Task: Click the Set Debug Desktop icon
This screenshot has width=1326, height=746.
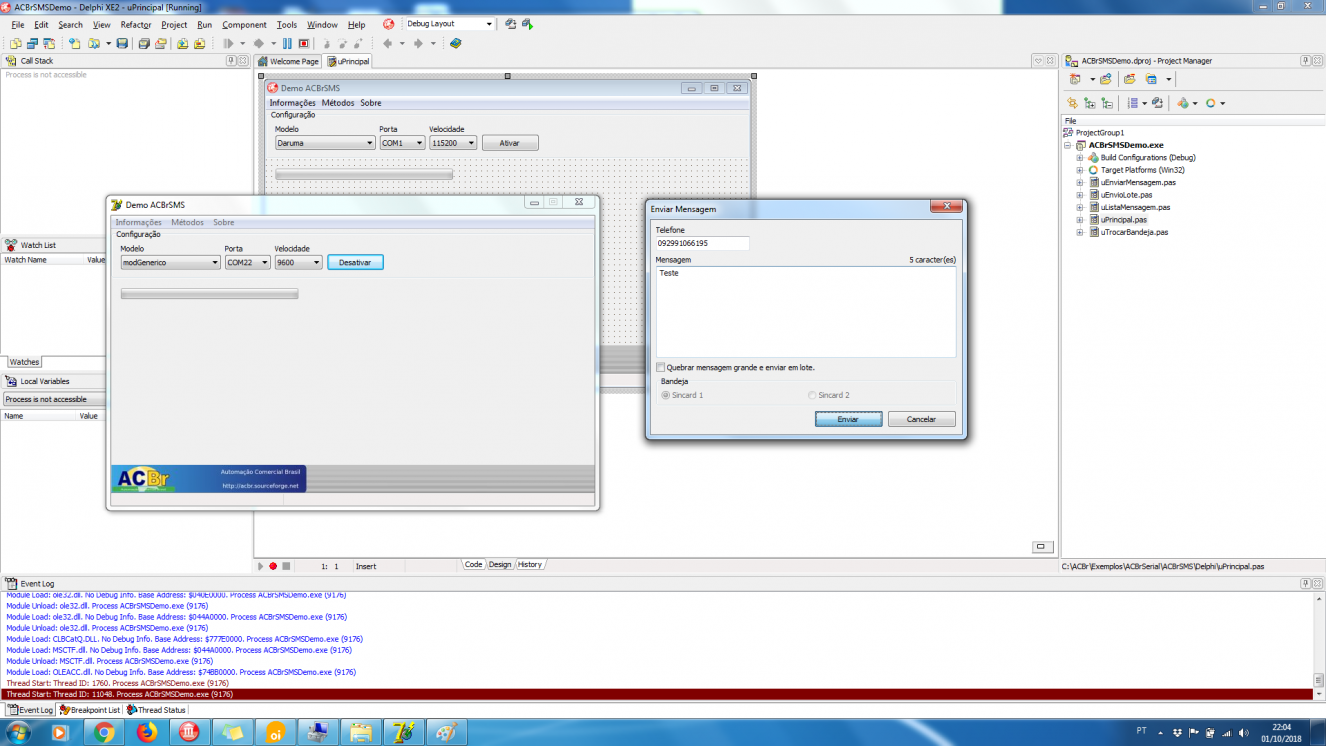Action: pyautogui.click(x=527, y=24)
